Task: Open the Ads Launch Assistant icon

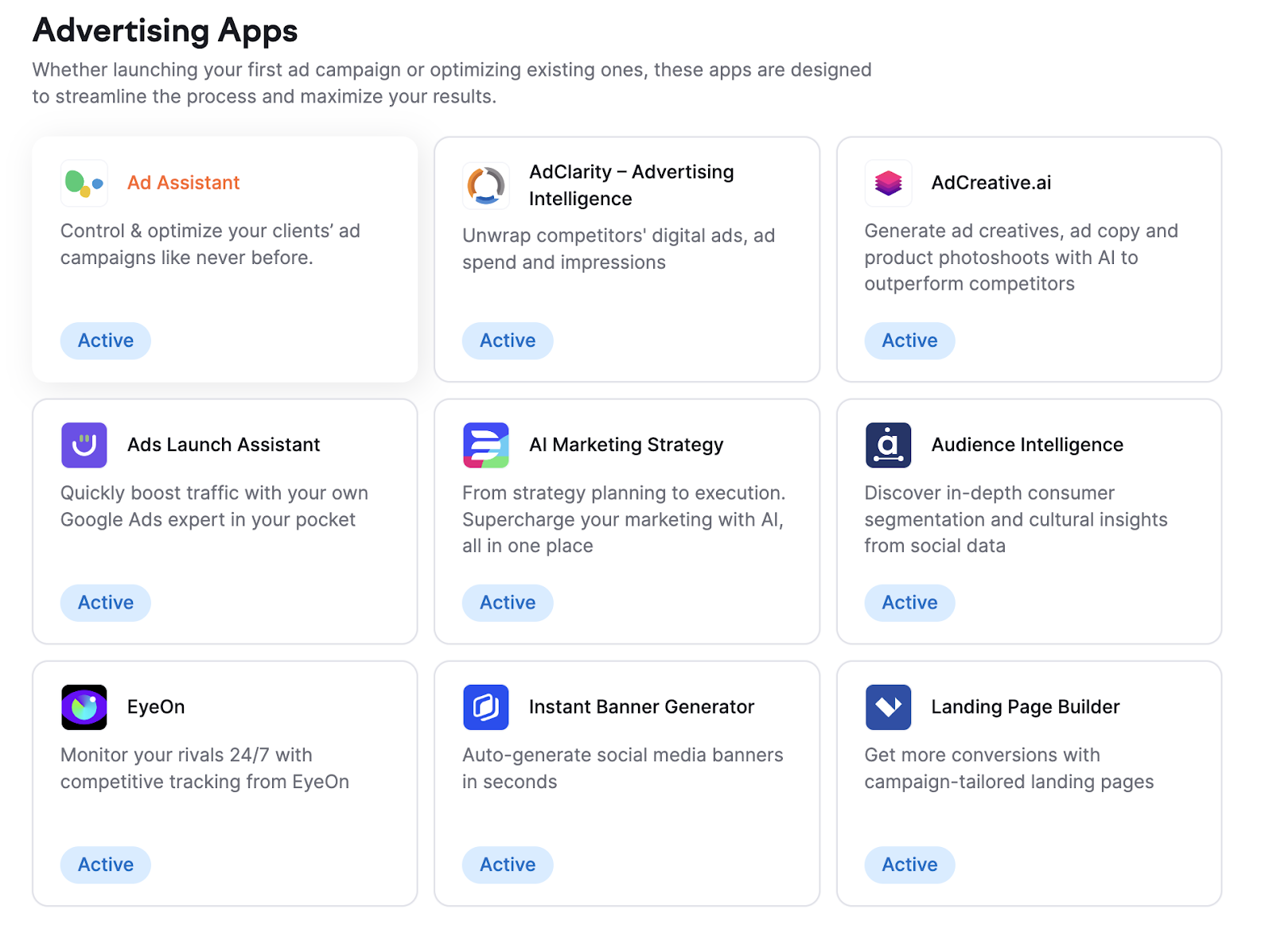Action: point(84,445)
